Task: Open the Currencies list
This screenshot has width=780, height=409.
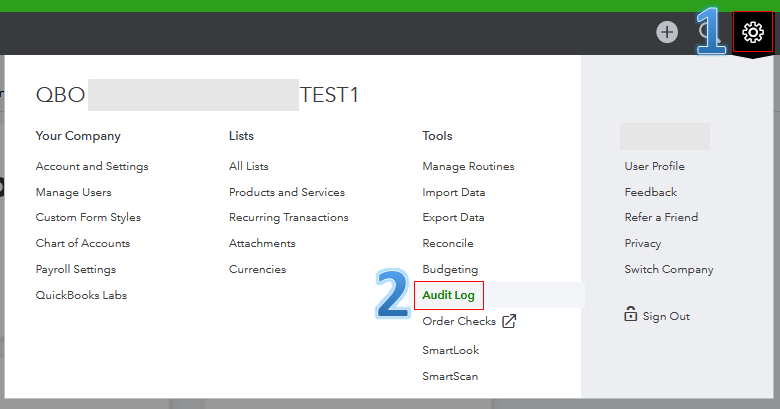Action: [258, 269]
